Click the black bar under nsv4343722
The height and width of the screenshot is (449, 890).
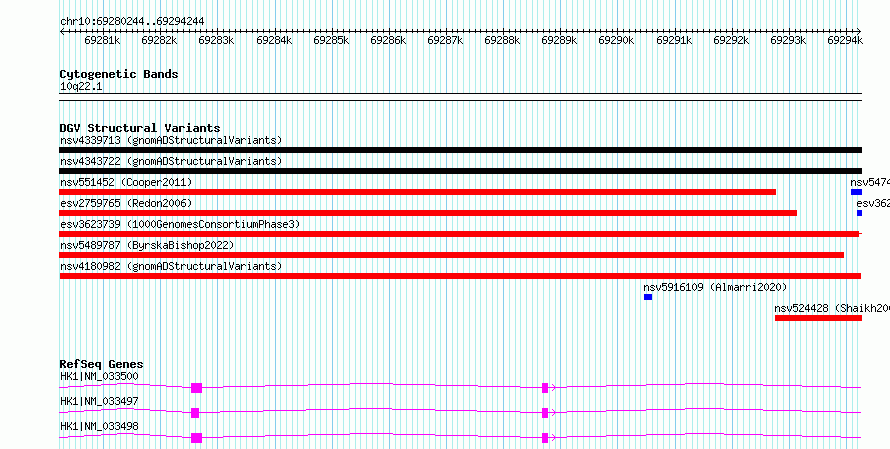point(460,171)
